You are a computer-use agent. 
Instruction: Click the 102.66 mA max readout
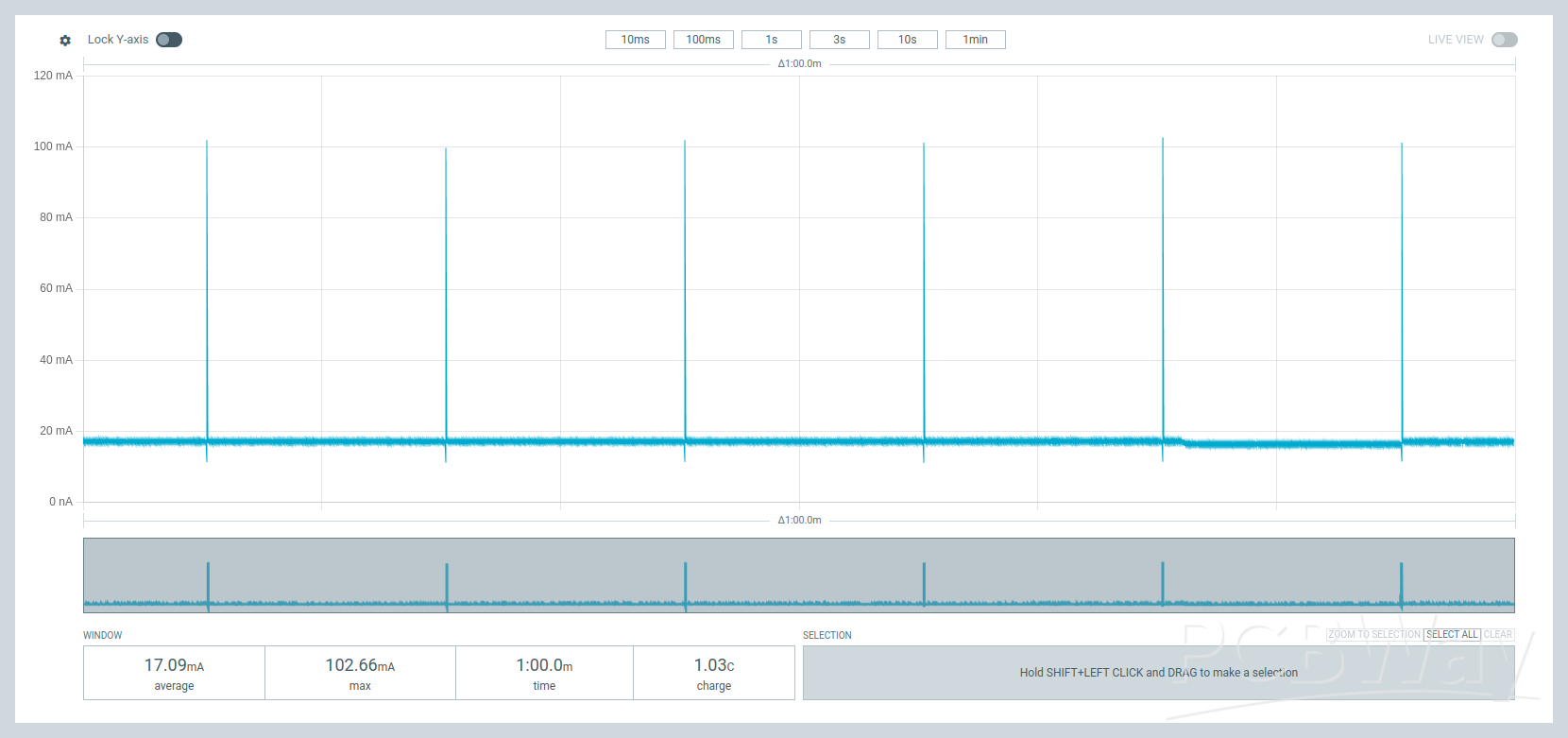point(360,673)
